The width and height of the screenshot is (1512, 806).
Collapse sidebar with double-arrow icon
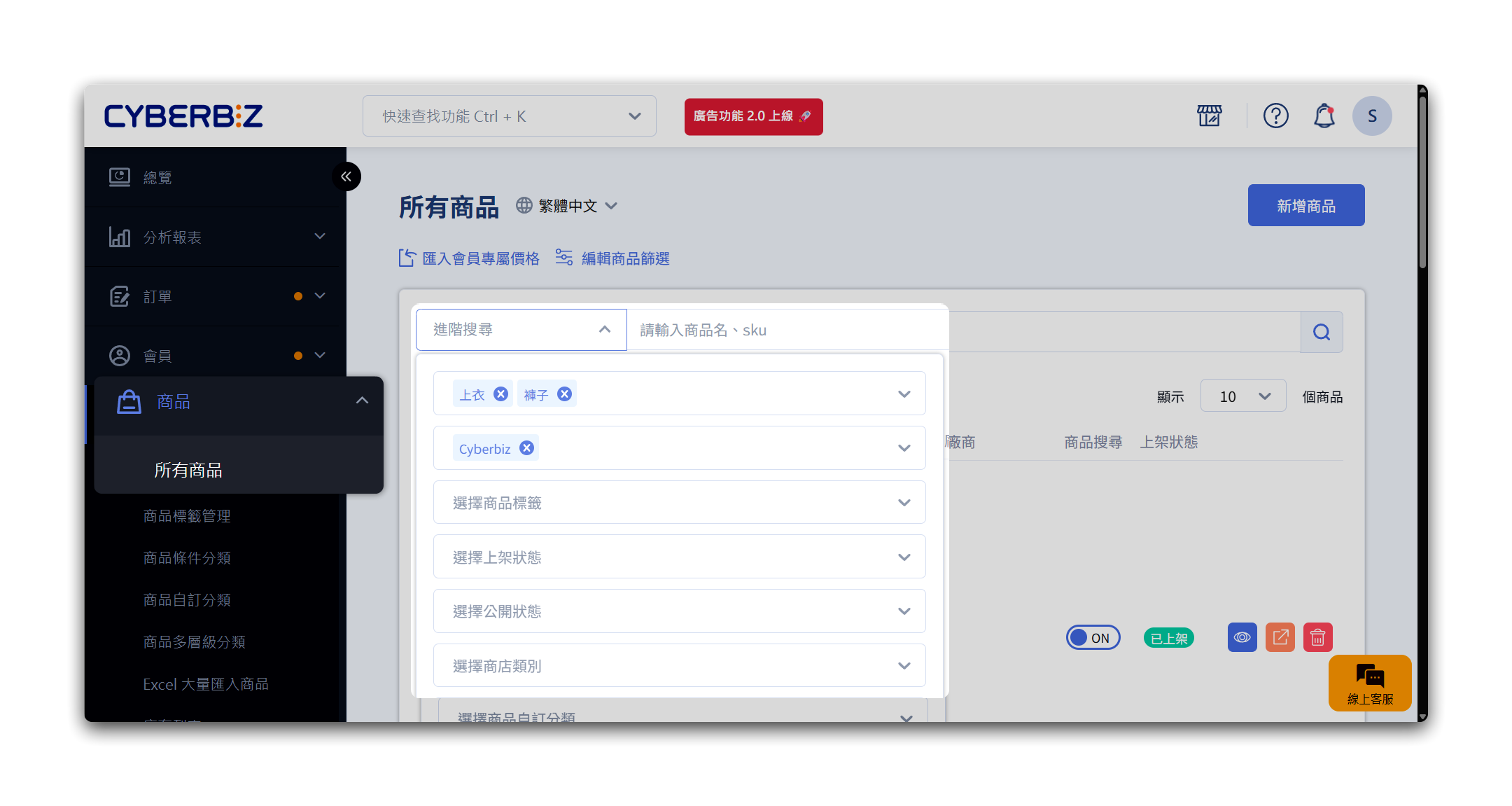346,176
